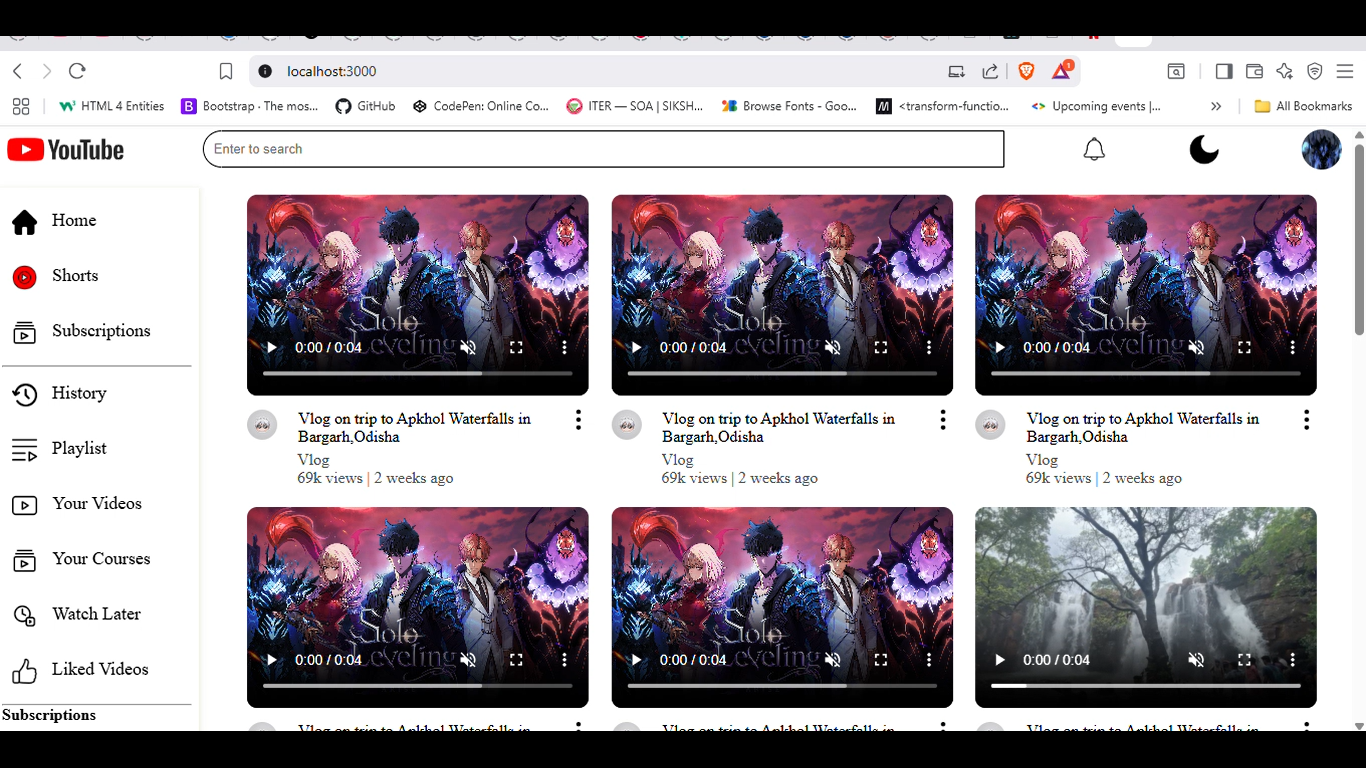Screen dimensions: 1366x768
Task: Open the HTML 4 Entities bookmark
Action: [111, 106]
